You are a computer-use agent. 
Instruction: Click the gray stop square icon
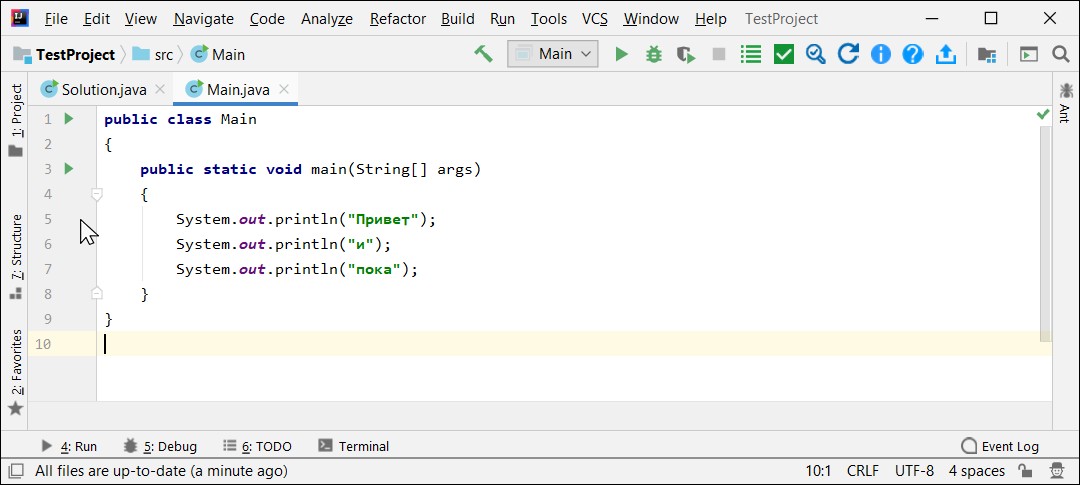coord(719,54)
